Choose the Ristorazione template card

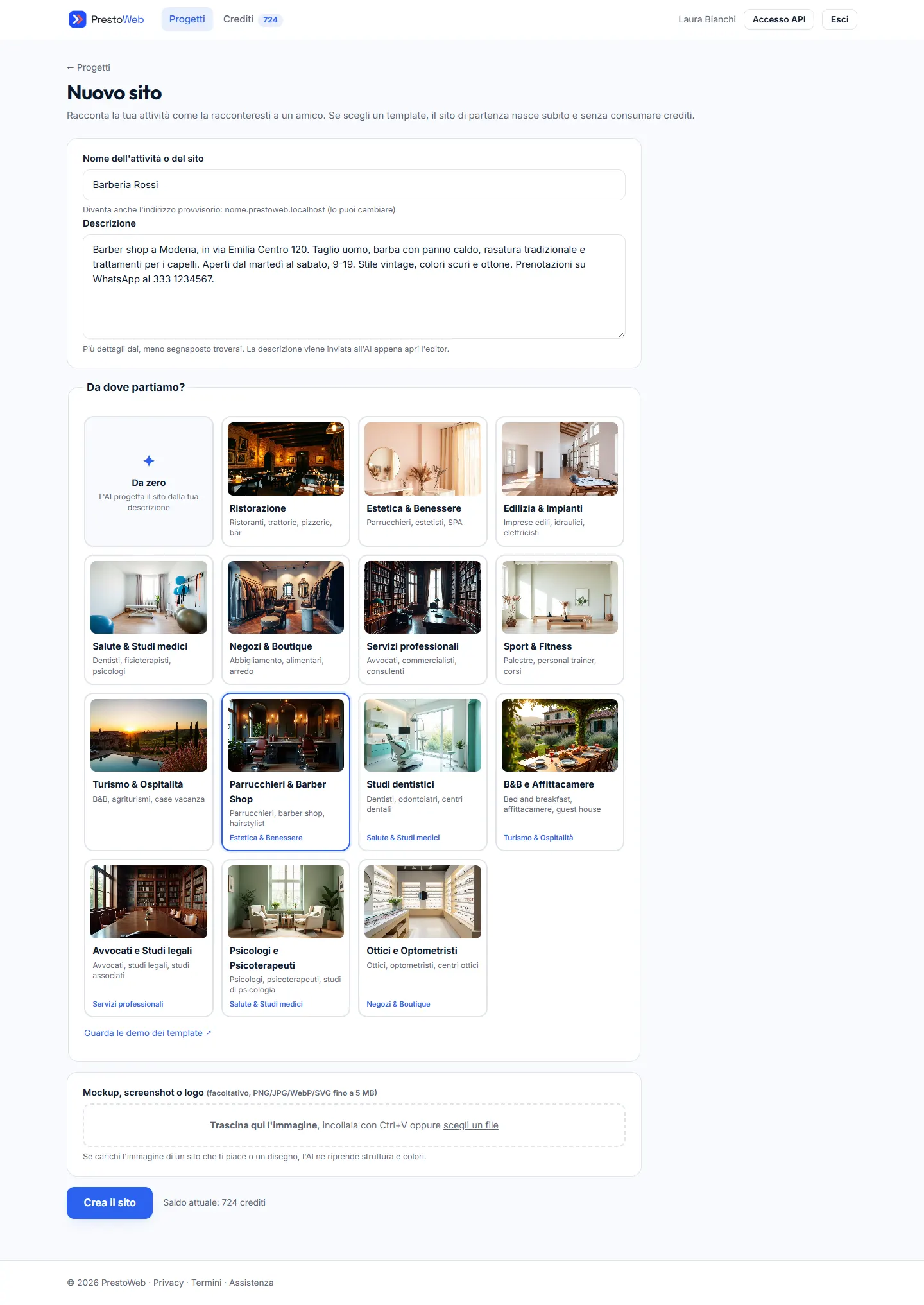pyautogui.click(x=286, y=481)
